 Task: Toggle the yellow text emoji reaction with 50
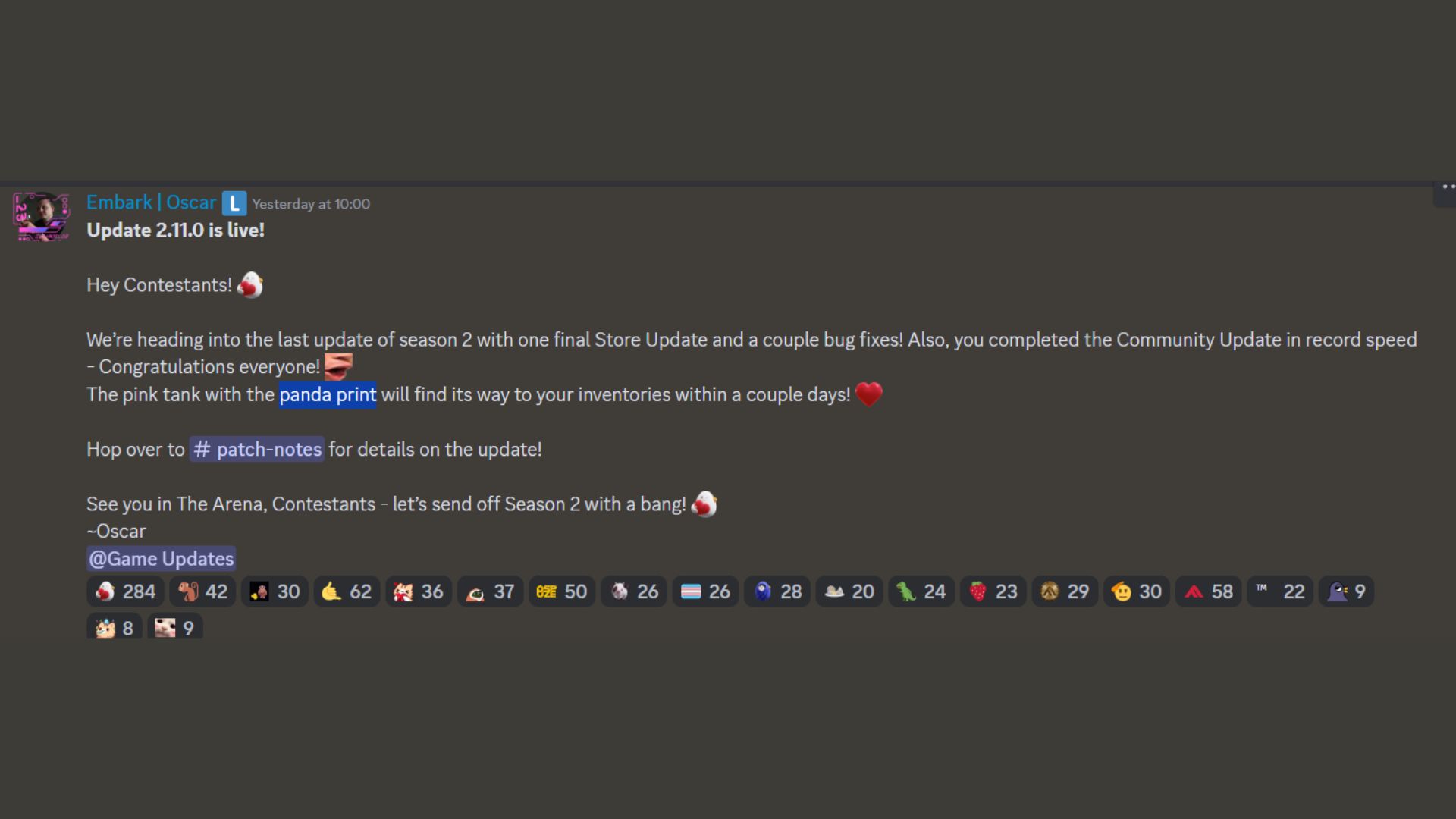coord(562,591)
